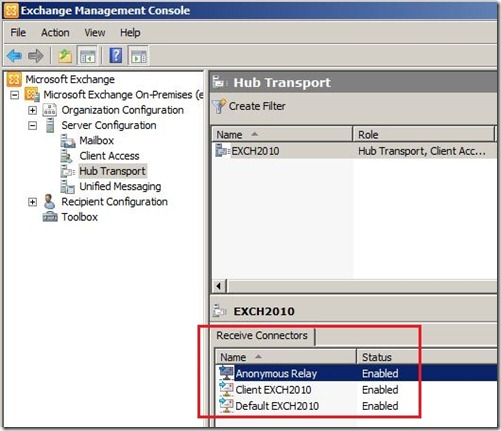Screen dimensions: 501x431
Task: Open the Help question mark icon
Action: click(x=116, y=56)
